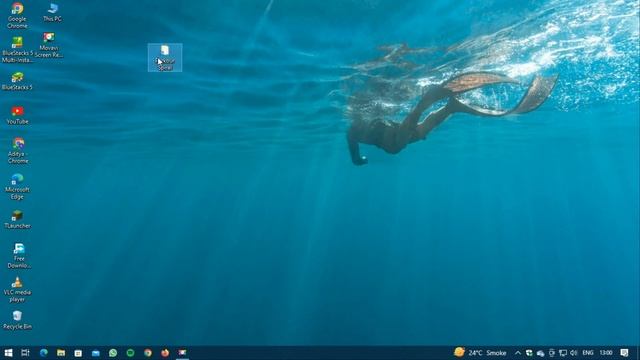This screenshot has width=640, height=360.
Task: Open Windows Security tray icon
Action: [x=529, y=353]
